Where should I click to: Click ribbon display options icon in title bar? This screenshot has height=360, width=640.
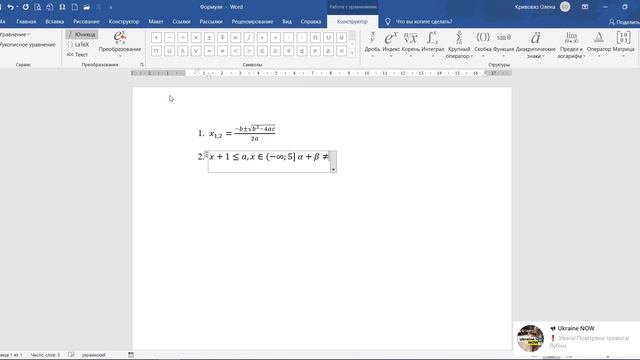(585, 7)
